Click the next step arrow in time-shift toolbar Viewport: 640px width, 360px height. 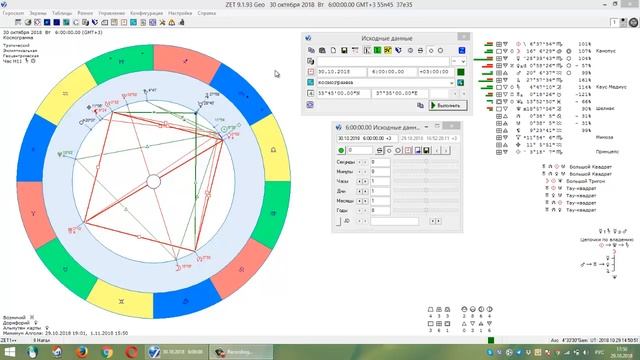(446, 150)
